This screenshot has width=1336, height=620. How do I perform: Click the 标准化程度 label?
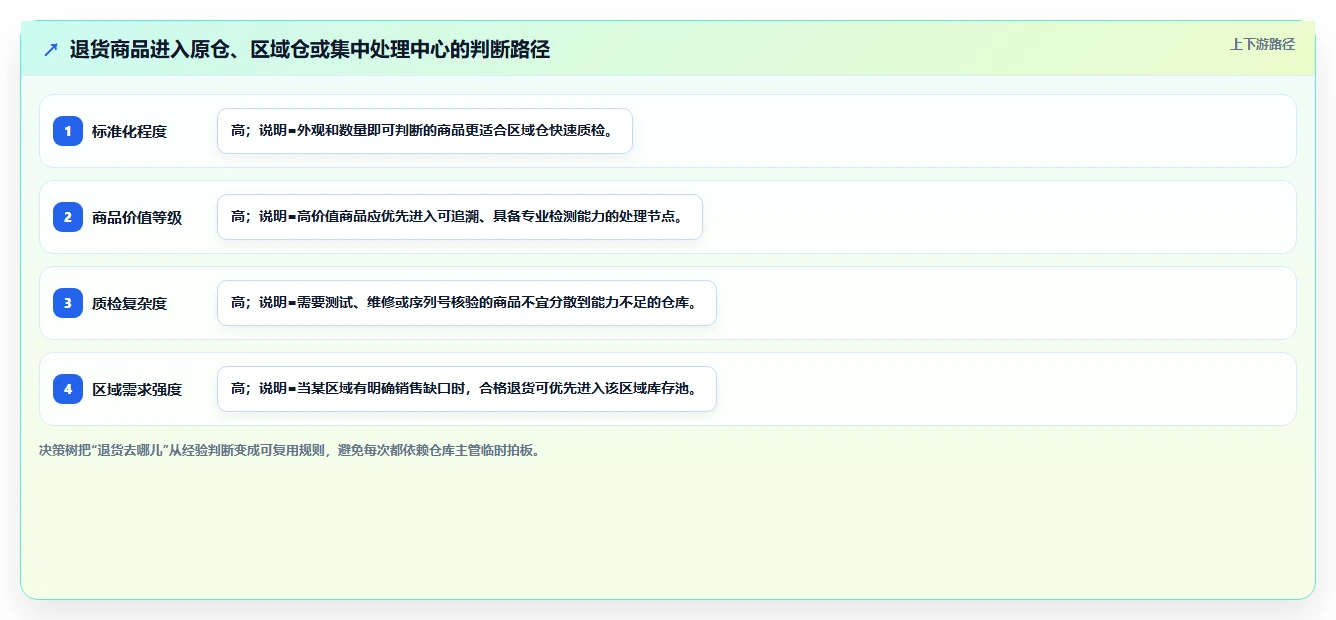click(129, 131)
